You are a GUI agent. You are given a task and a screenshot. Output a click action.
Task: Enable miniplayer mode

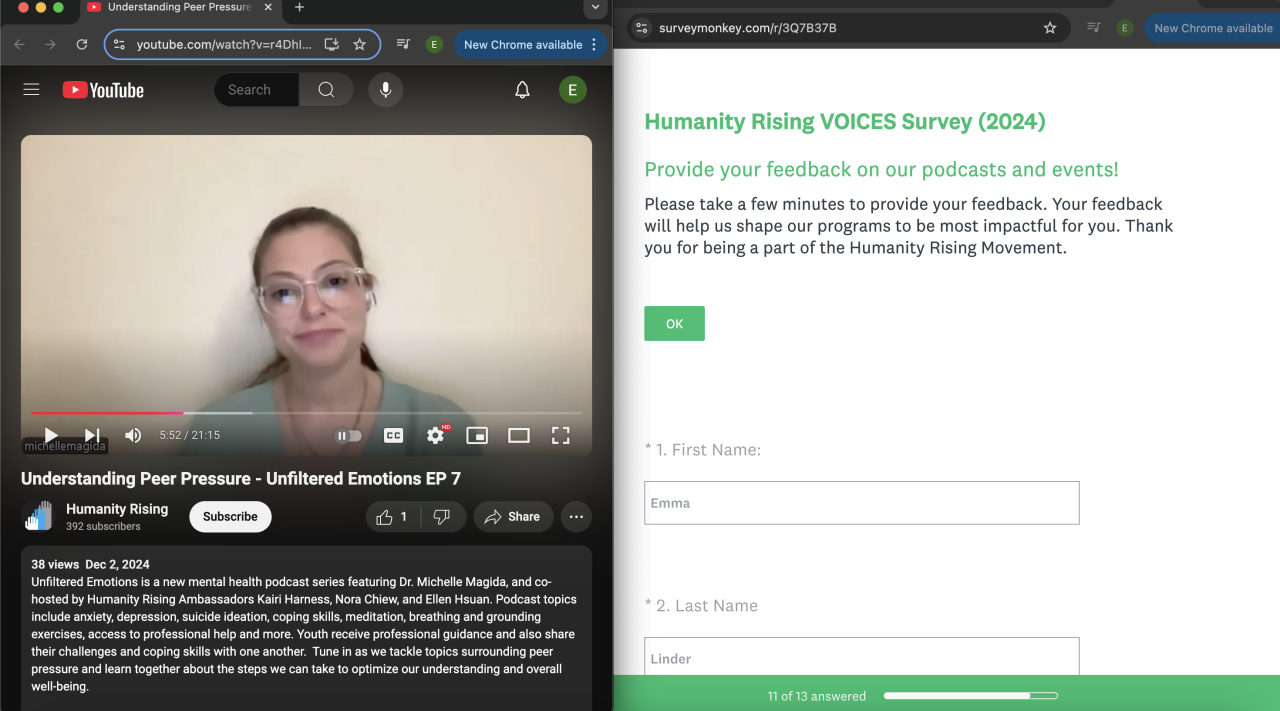(x=477, y=435)
